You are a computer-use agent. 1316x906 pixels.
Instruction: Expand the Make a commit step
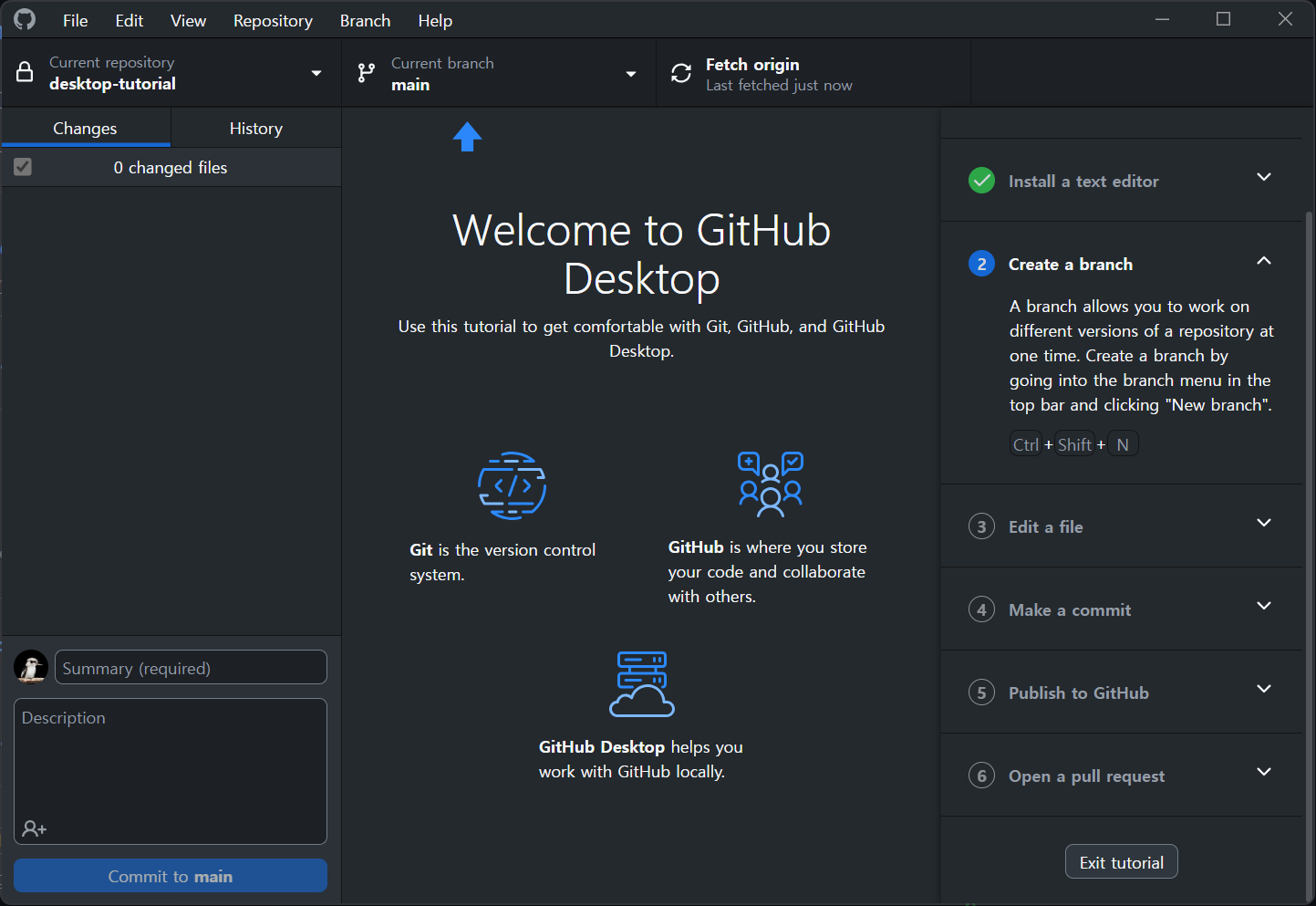[x=1264, y=606]
